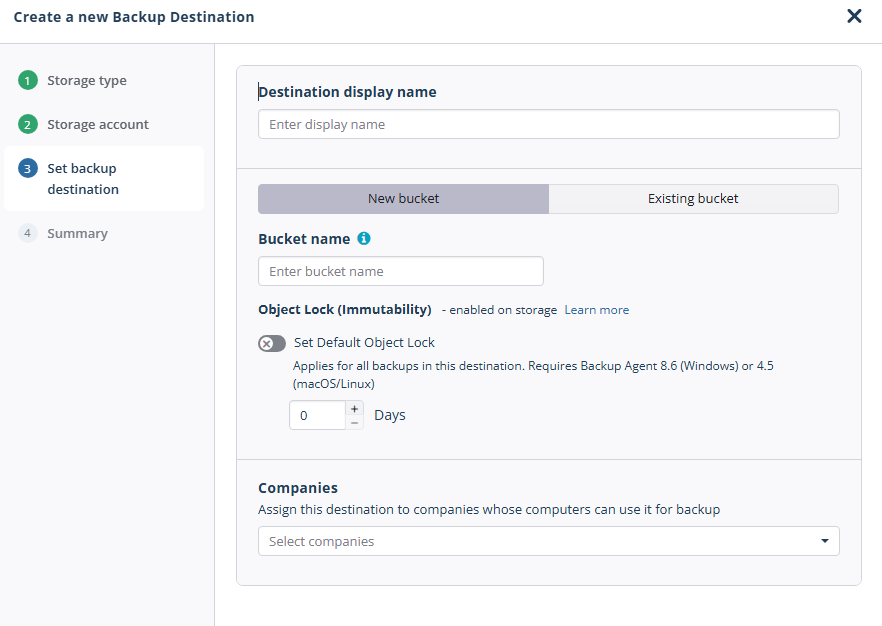
Task: Open the Select companies dropdown
Action: coord(548,541)
